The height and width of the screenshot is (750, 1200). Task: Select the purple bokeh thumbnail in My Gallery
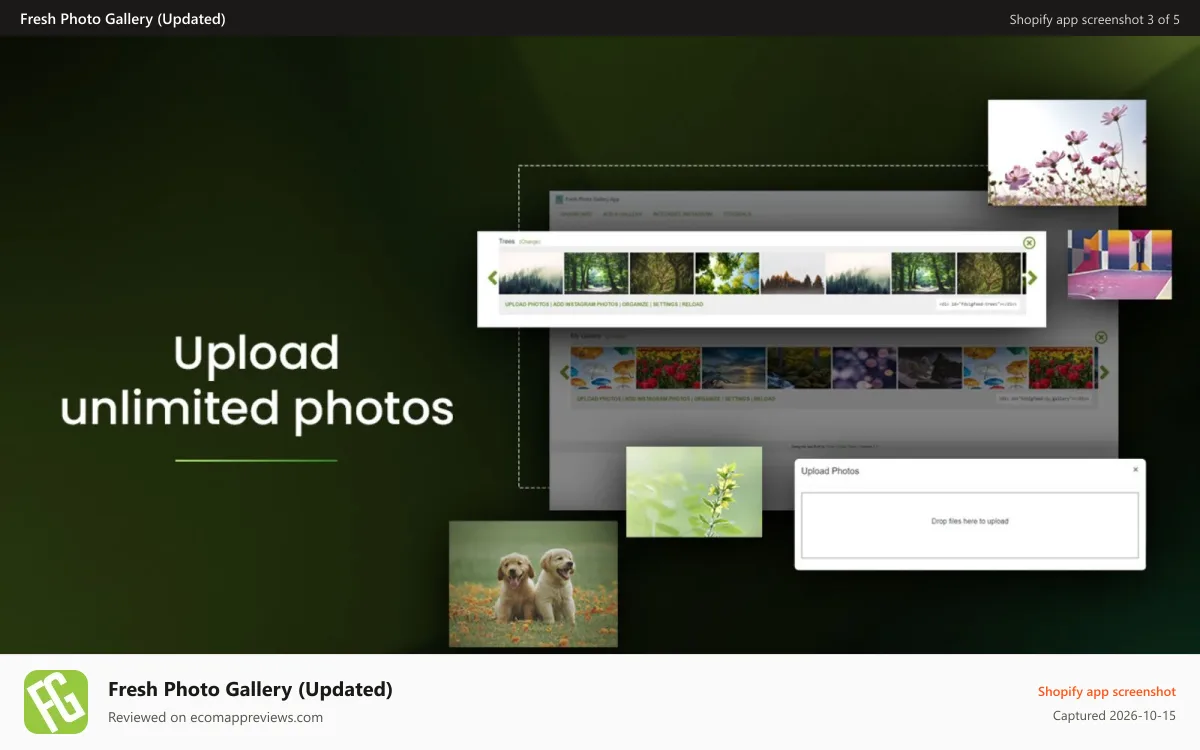[864, 368]
